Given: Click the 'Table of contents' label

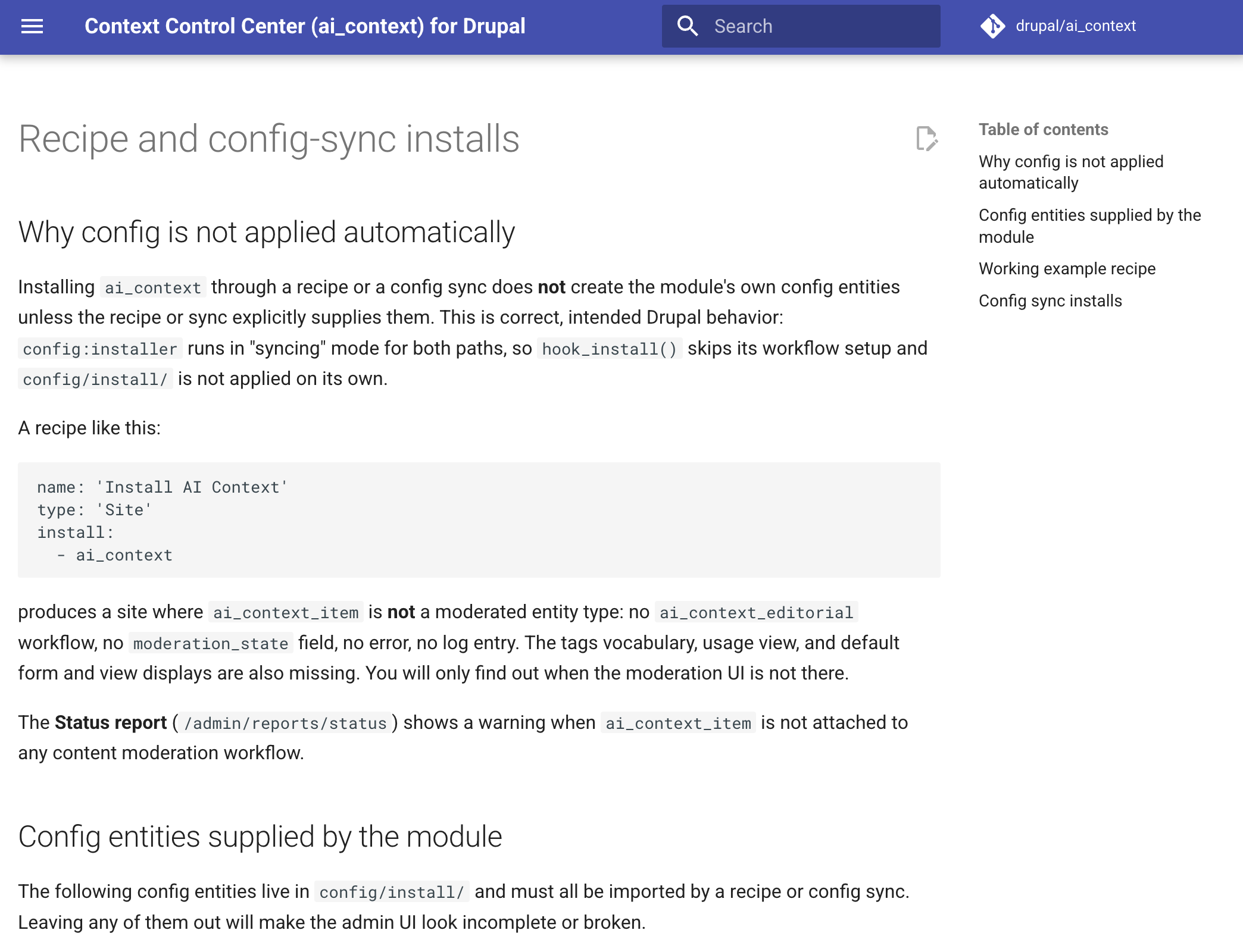Looking at the screenshot, I should 1044,130.
